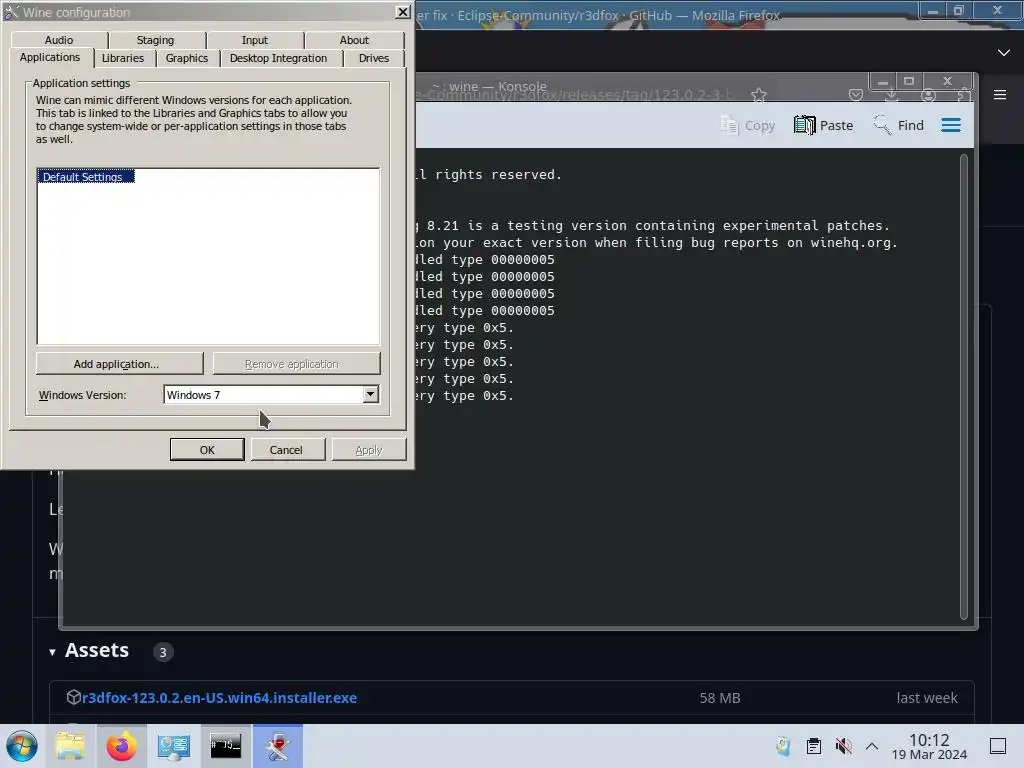Viewport: 1024px width, 768px height.
Task: Open the Firefox account icon
Action: coord(928,96)
